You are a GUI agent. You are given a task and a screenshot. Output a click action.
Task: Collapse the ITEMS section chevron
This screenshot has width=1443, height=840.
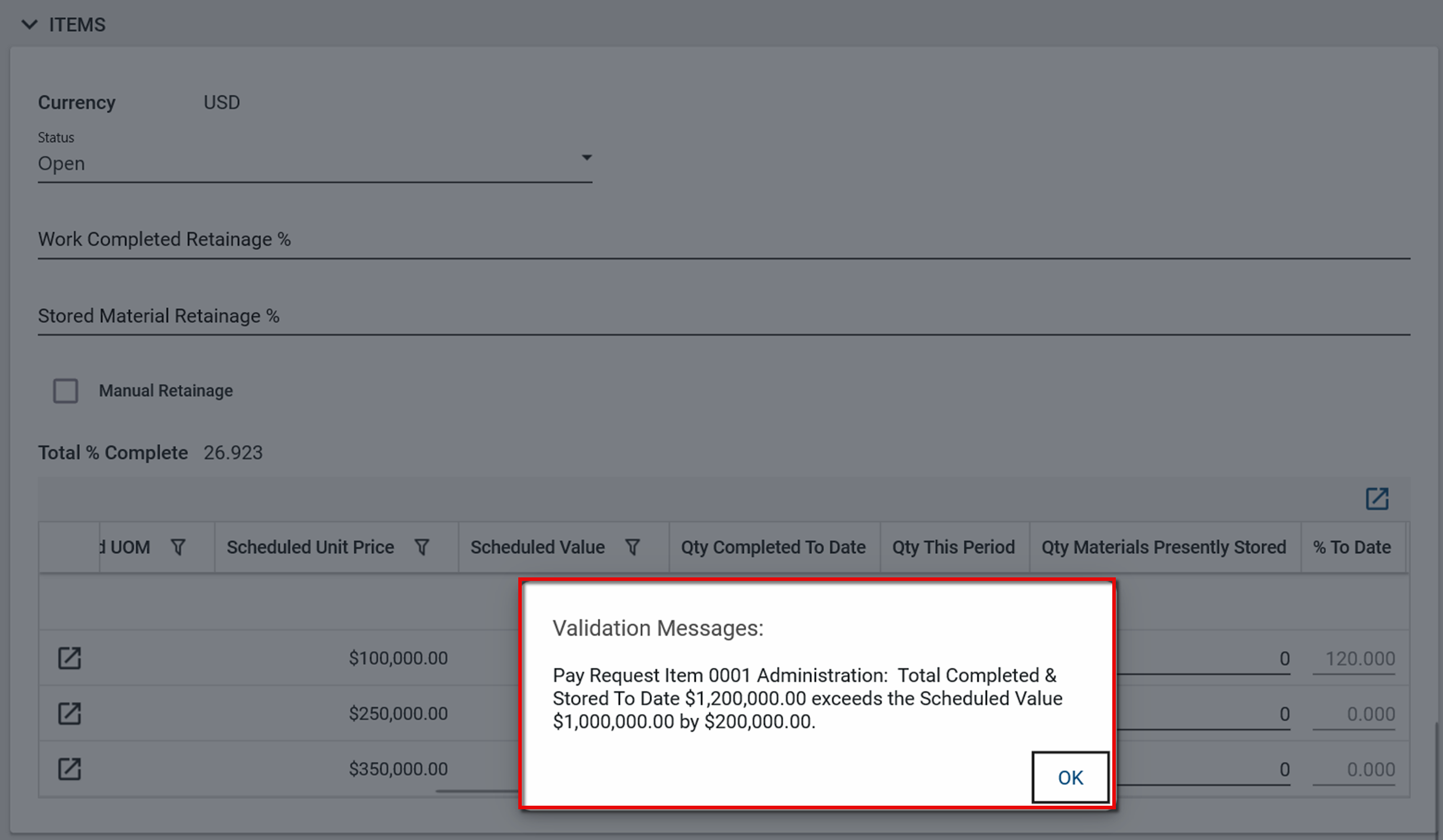coord(29,25)
